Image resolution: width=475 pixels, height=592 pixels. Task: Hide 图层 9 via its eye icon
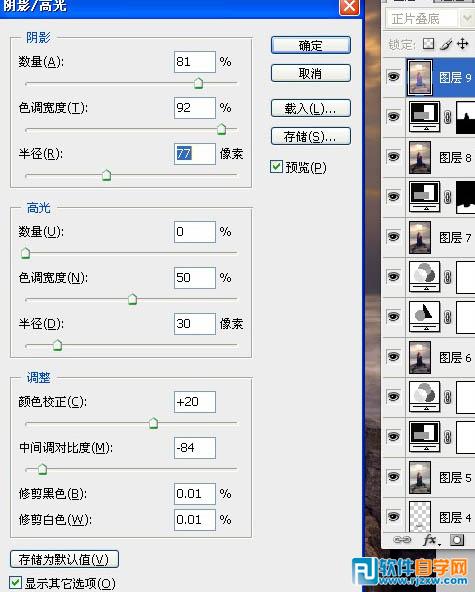tap(393, 77)
